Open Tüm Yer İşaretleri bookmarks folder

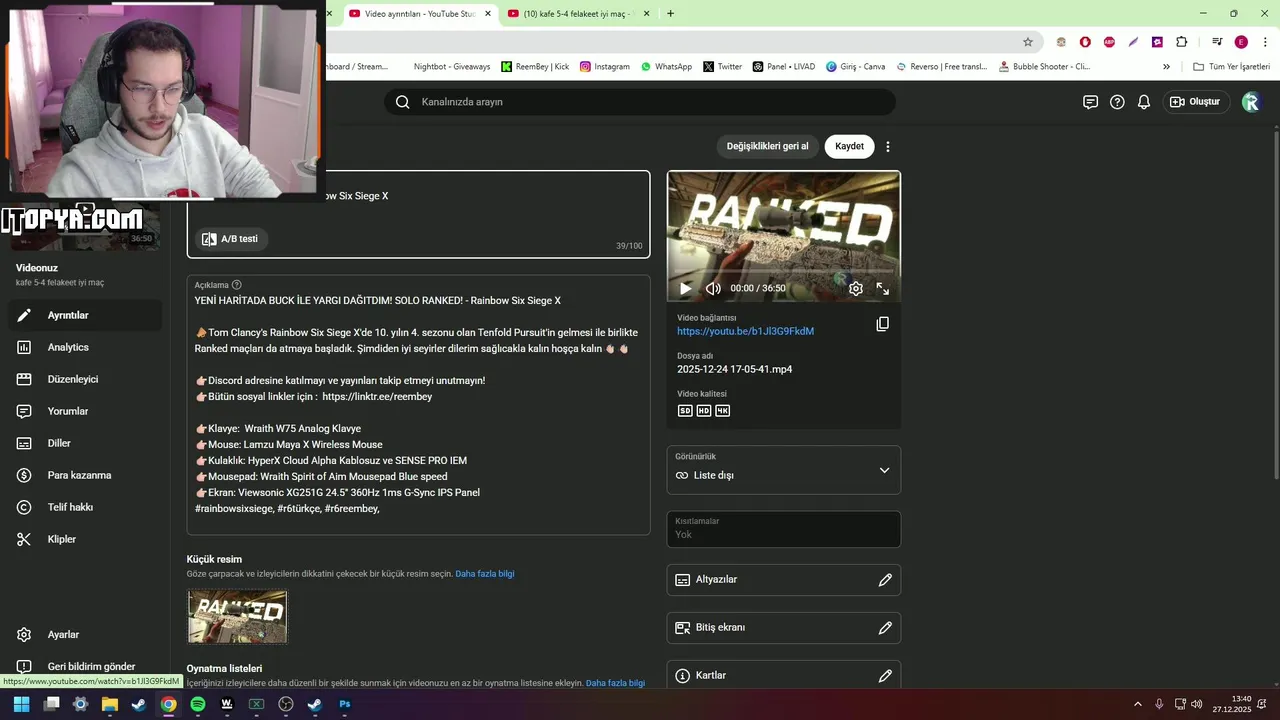pos(1231,67)
